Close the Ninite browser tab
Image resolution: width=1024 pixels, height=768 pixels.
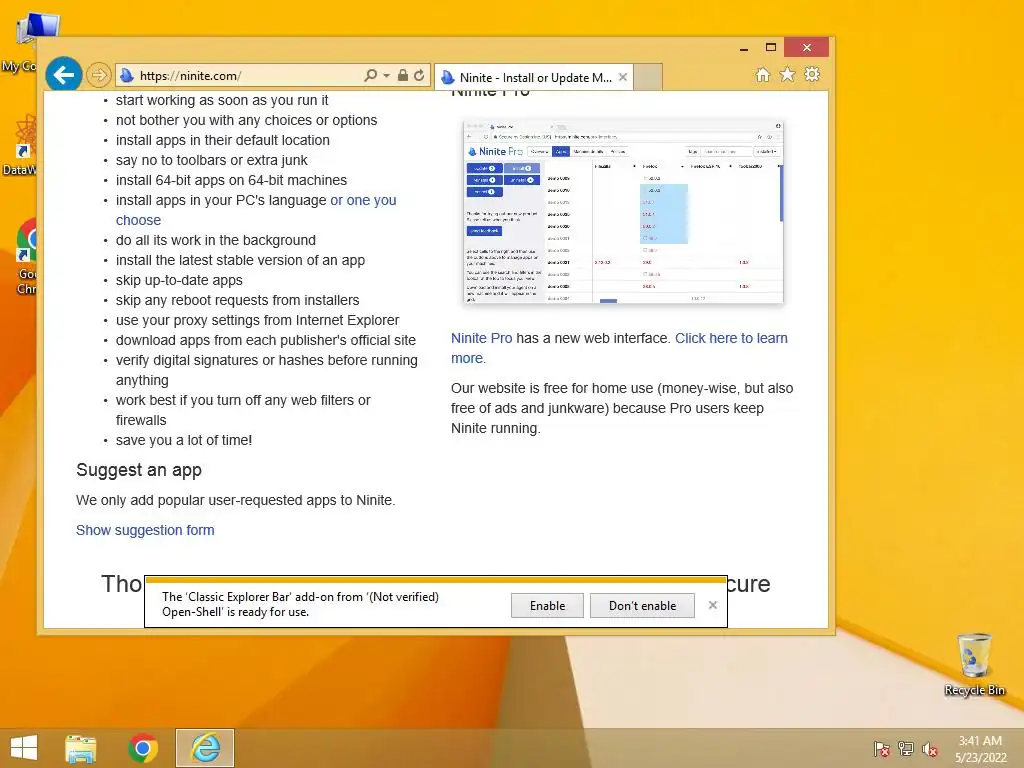click(622, 78)
